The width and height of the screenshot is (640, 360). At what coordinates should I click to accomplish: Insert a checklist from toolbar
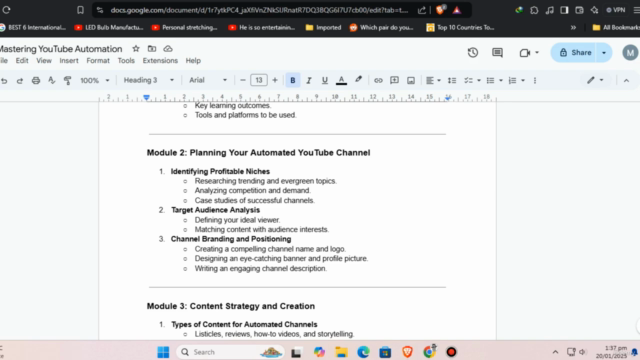pos(468,80)
